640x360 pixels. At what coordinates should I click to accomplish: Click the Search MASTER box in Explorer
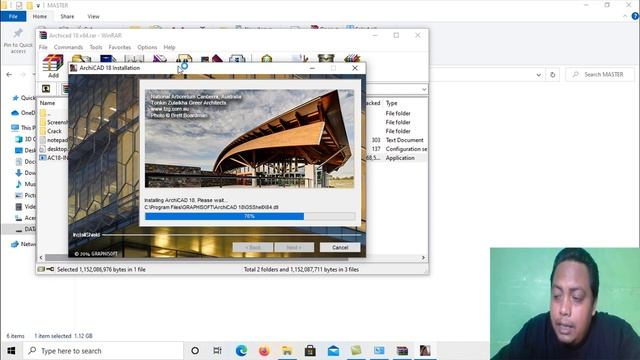[x=600, y=74]
